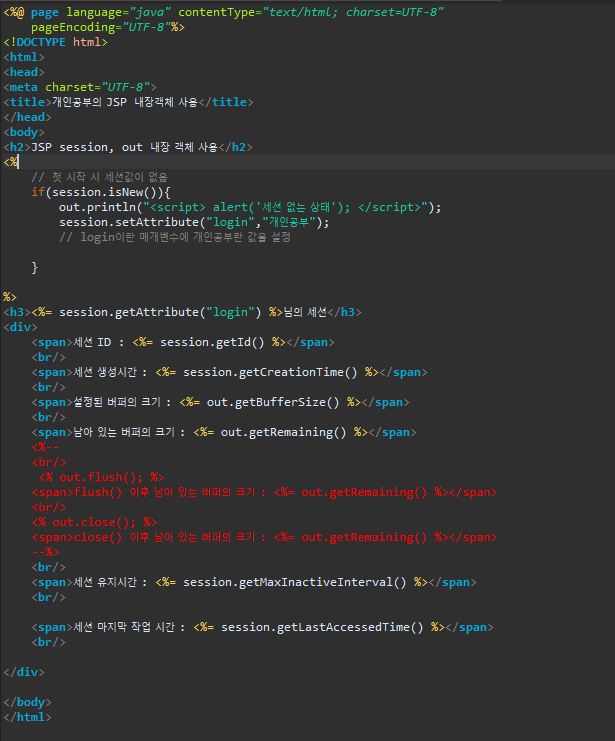Click the opening '<body>' tag
The image size is (615, 741).
tap(24, 132)
